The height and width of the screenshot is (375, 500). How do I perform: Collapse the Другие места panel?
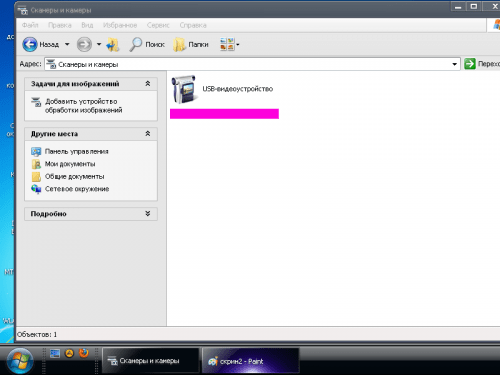pyautogui.click(x=148, y=134)
